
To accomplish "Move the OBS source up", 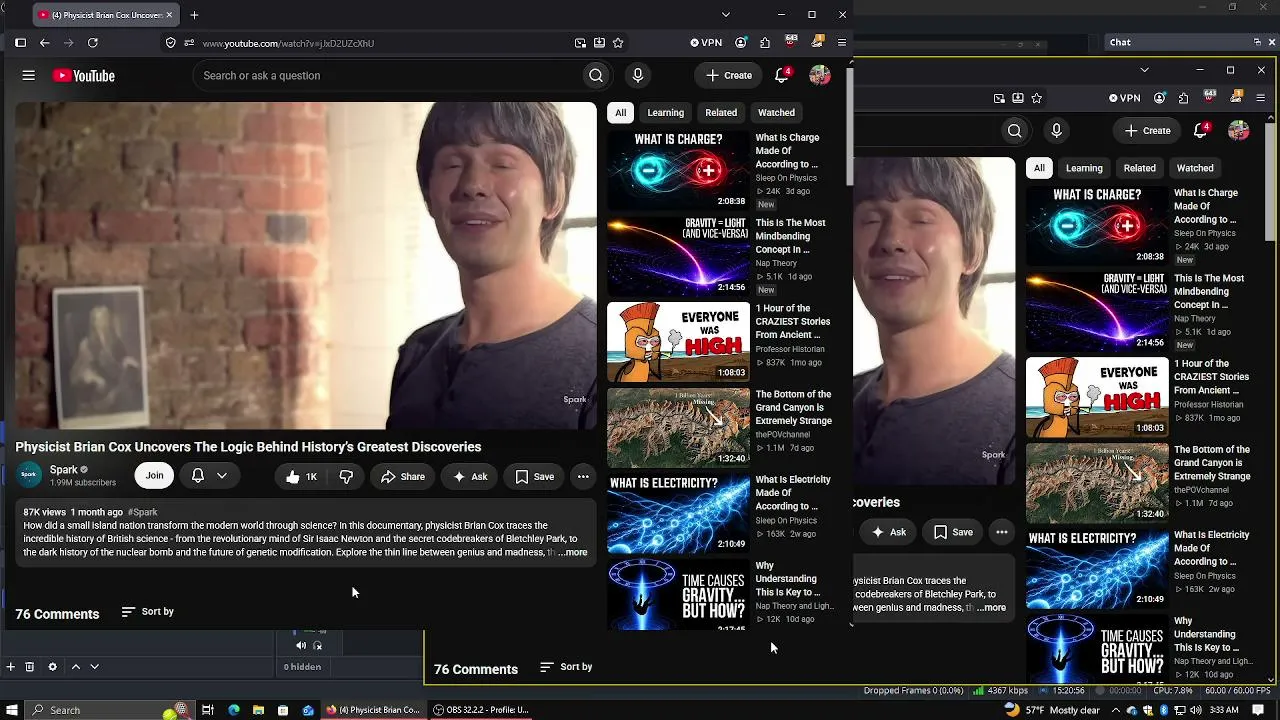I will pyautogui.click(x=75, y=667).
